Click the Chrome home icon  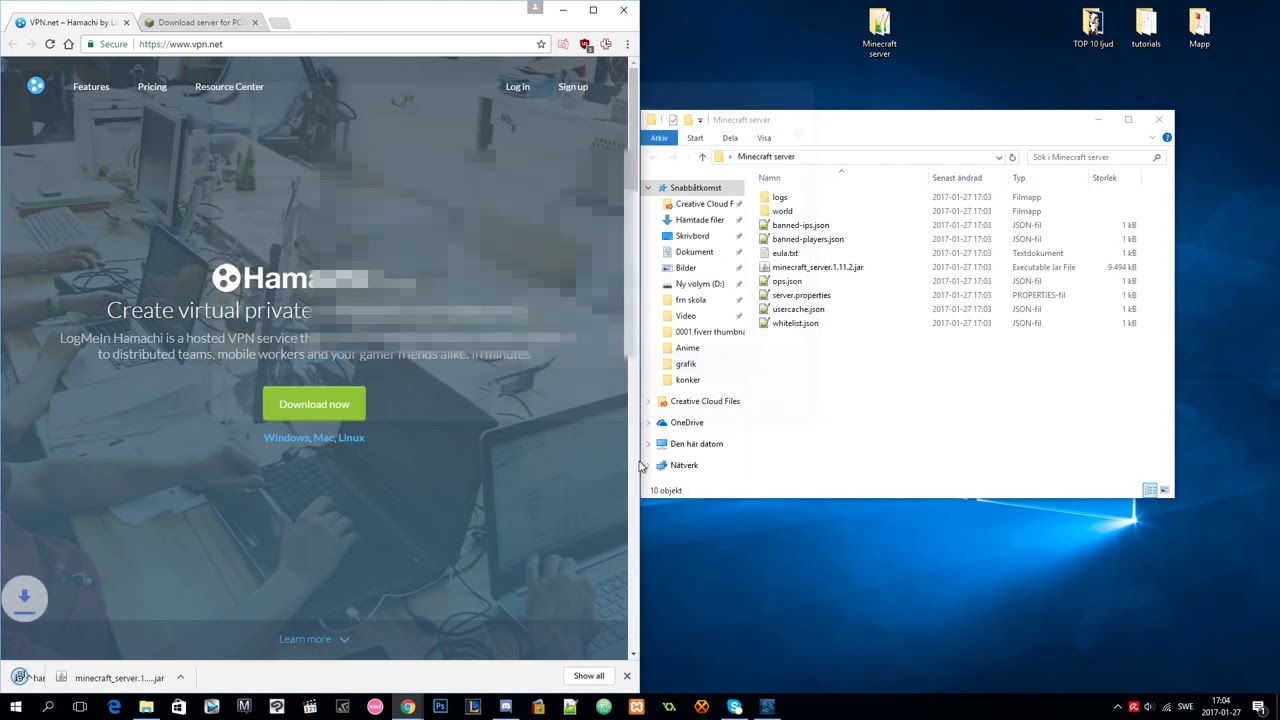[68, 44]
